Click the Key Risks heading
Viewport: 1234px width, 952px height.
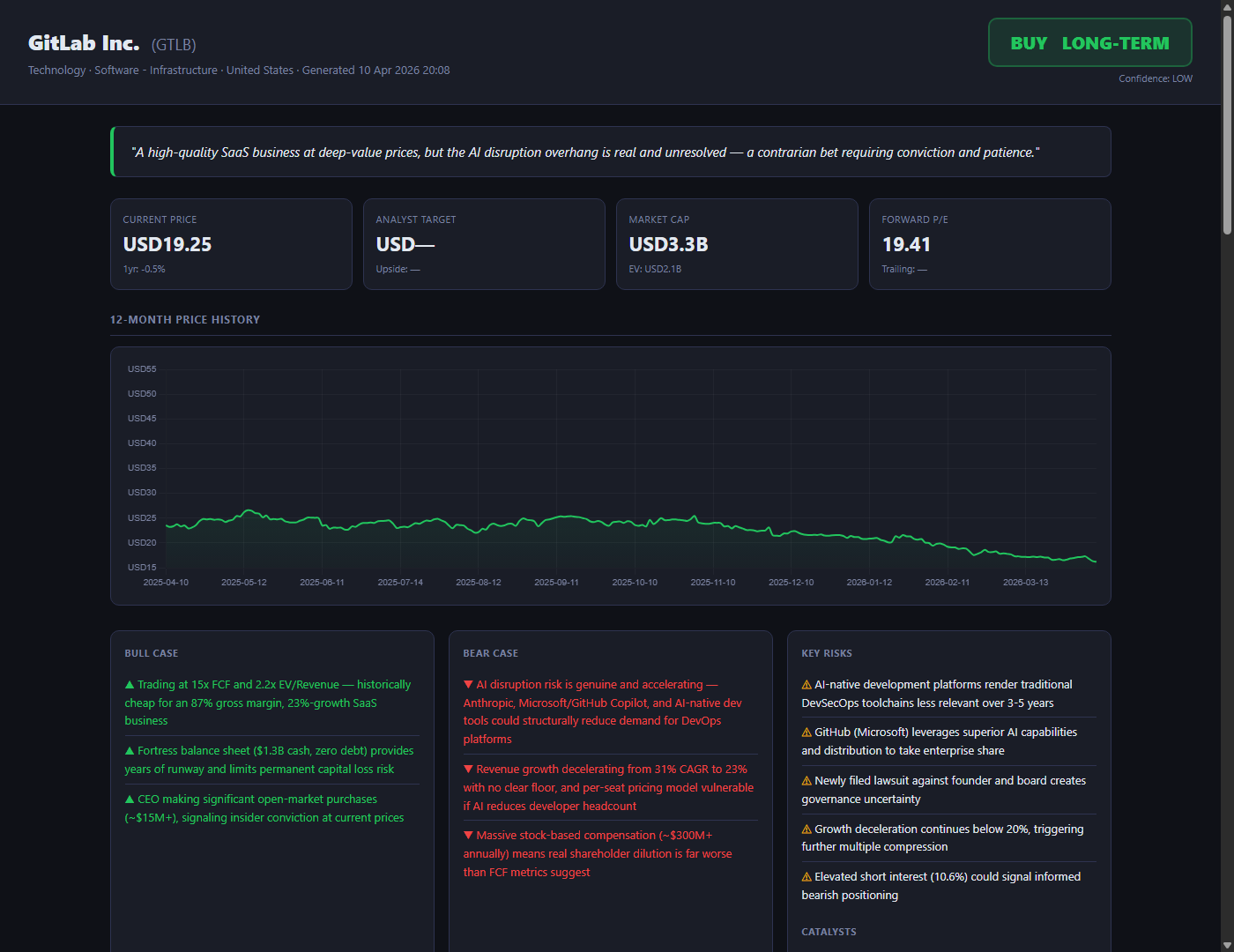[x=827, y=654]
